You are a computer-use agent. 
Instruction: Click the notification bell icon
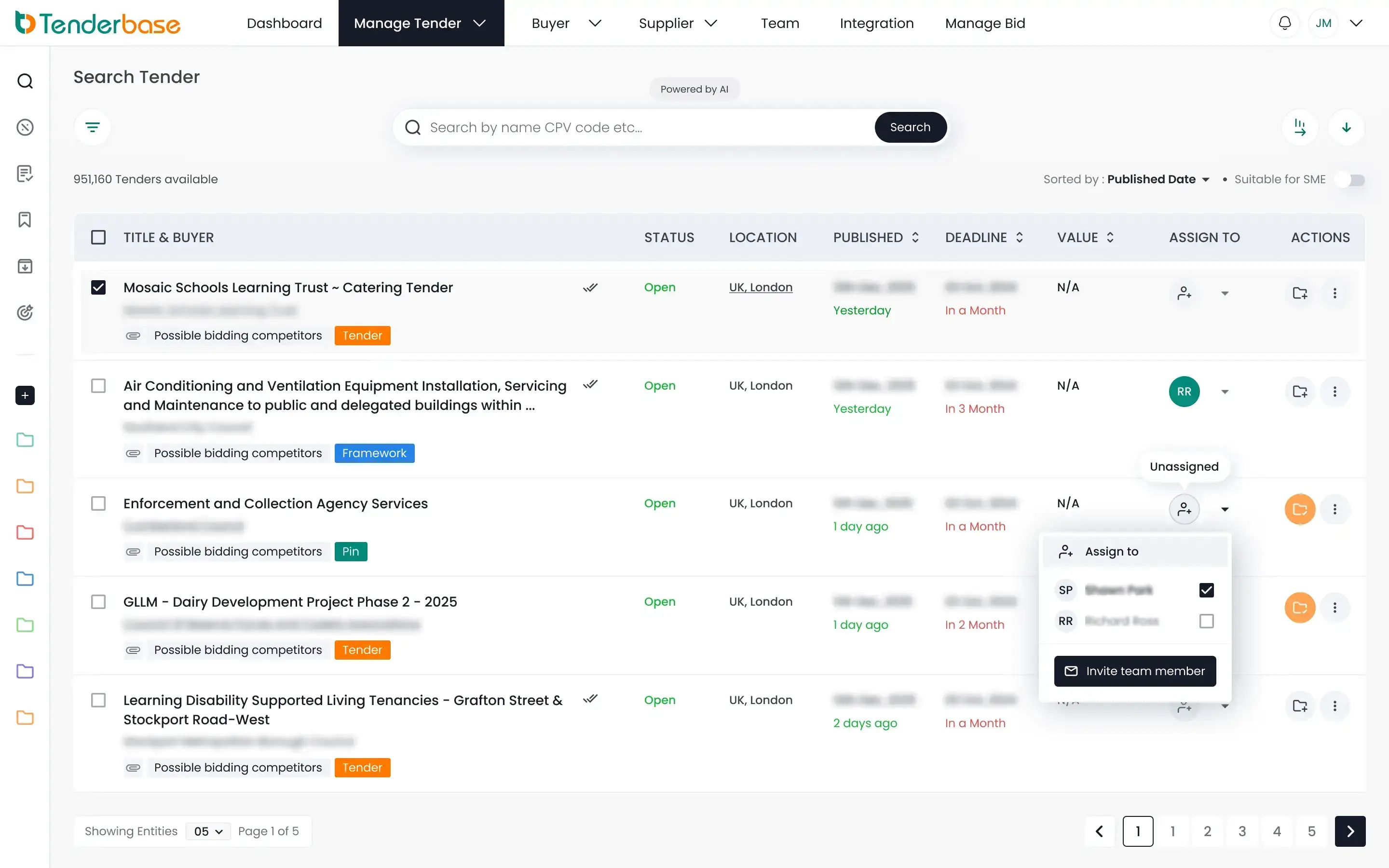coord(1284,23)
